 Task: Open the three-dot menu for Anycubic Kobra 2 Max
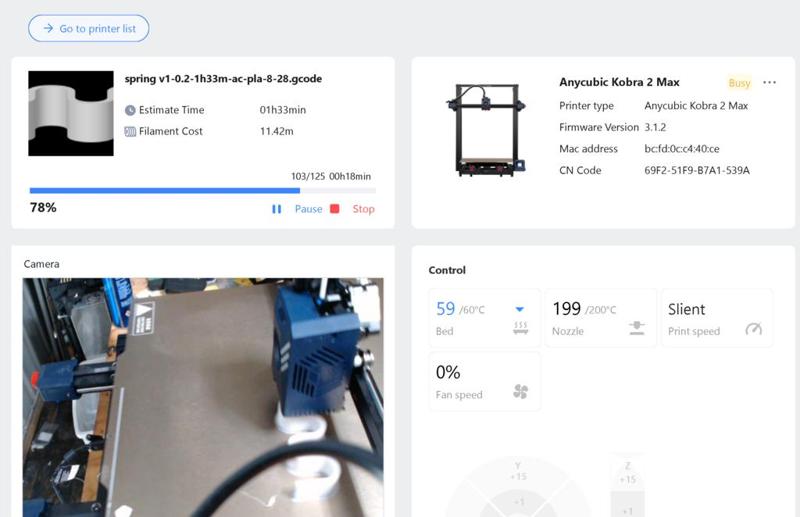pos(769,82)
